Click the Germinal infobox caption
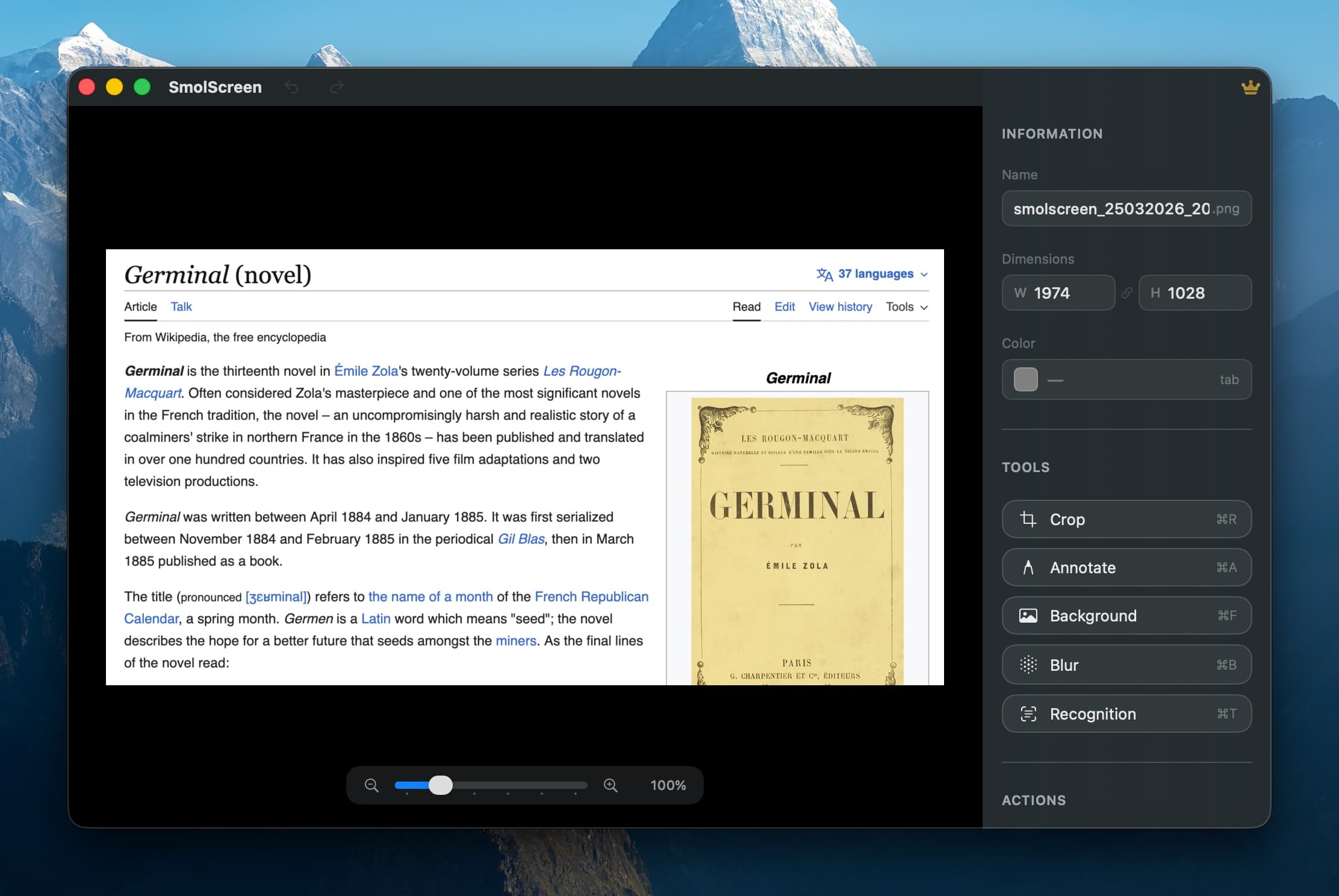Viewport: 1339px width, 896px height. pyautogui.click(x=798, y=378)
